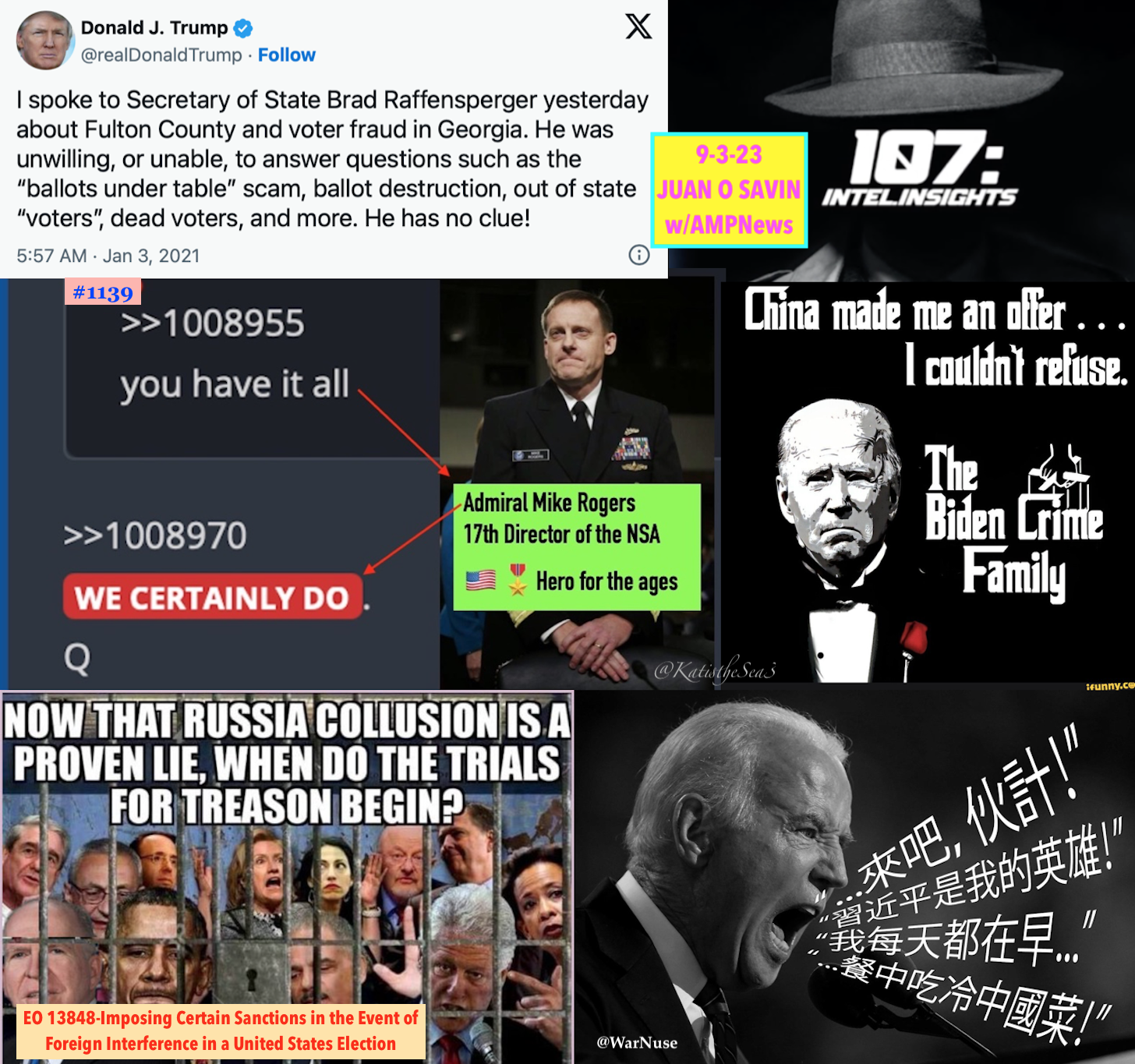Click the #1139 post number tag

[103, 292]
